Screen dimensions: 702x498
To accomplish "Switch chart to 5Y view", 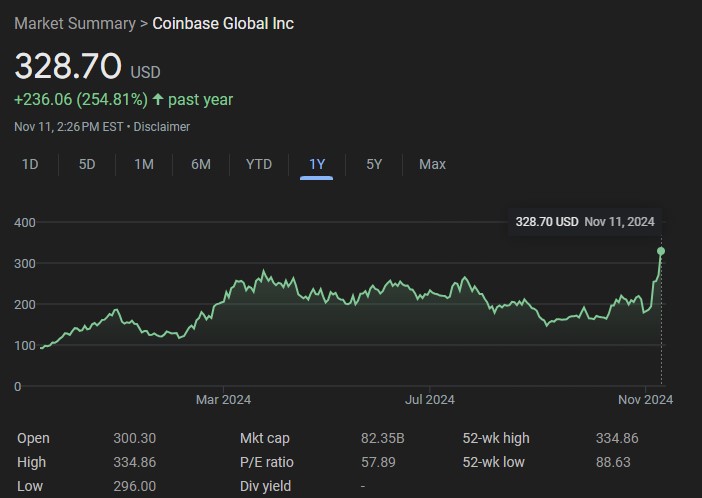I will tap(373, 164).
